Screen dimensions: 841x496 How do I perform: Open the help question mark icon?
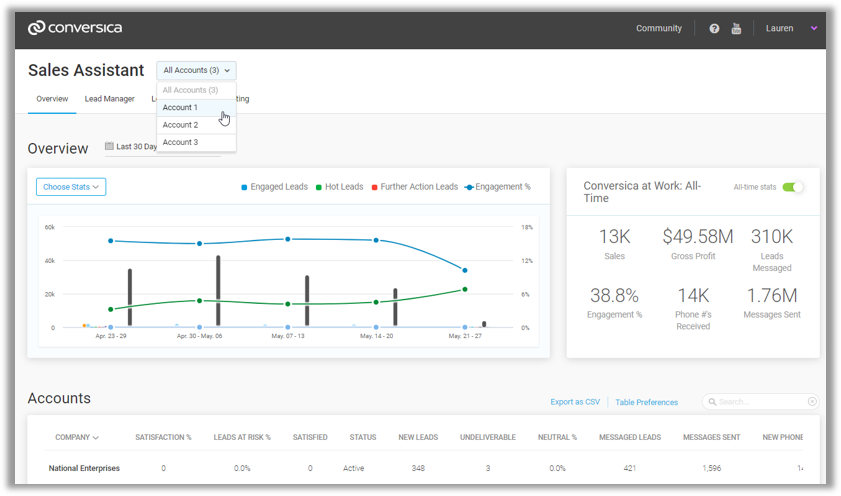click(714, 28)
